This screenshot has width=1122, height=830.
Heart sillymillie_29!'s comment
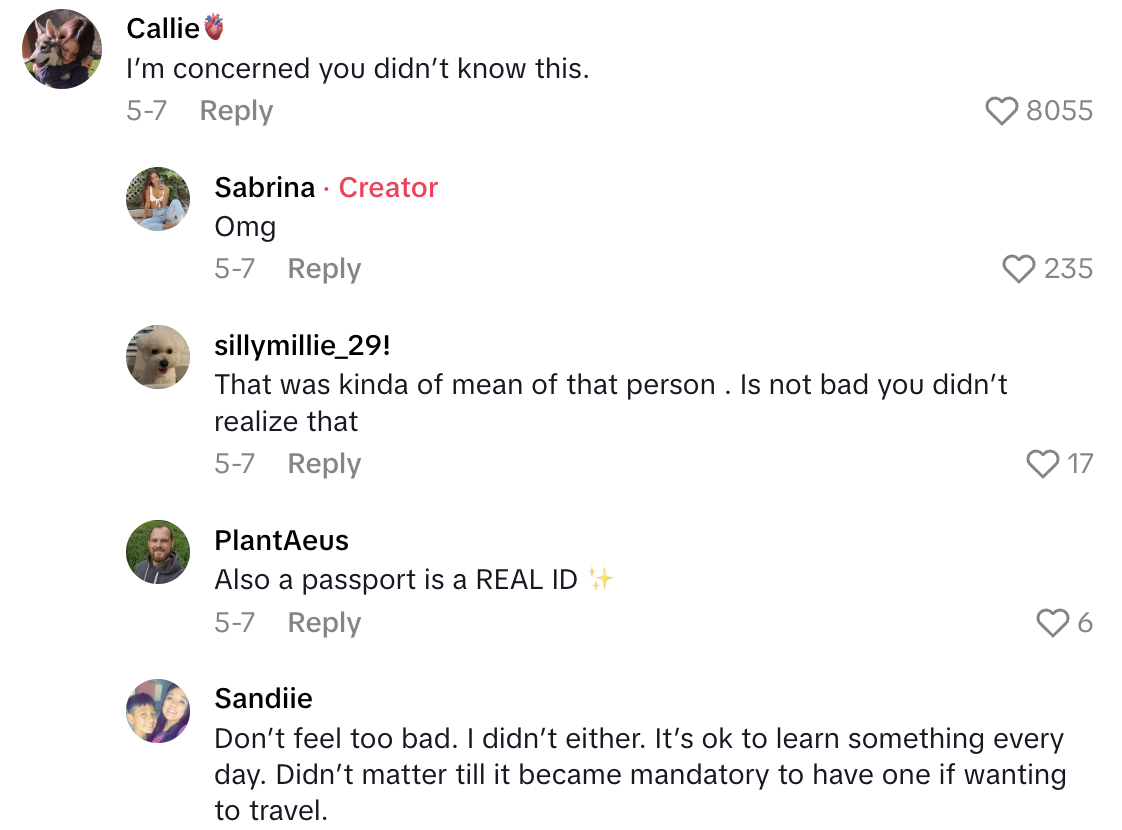pyautogui.click(x=1043, y=463)
